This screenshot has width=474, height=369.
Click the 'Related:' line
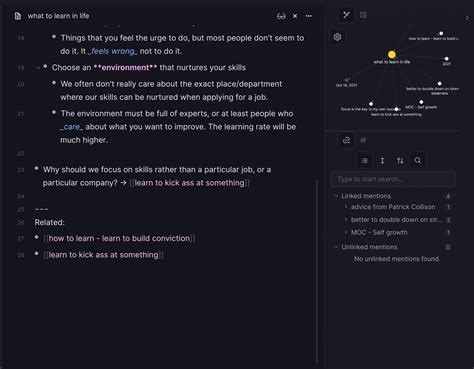(x=50, y=222)
